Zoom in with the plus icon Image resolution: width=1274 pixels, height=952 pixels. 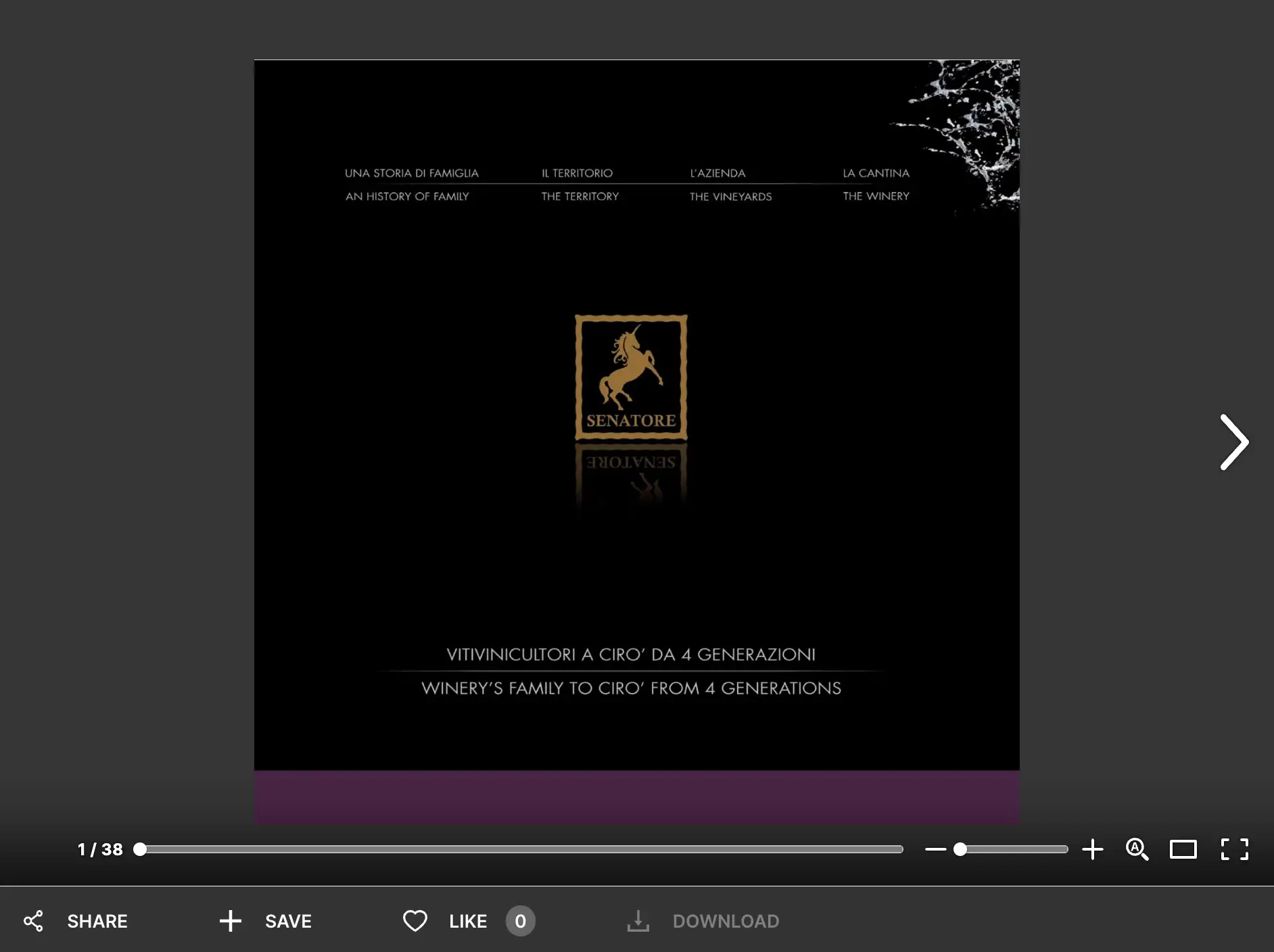coord(1092,849)
